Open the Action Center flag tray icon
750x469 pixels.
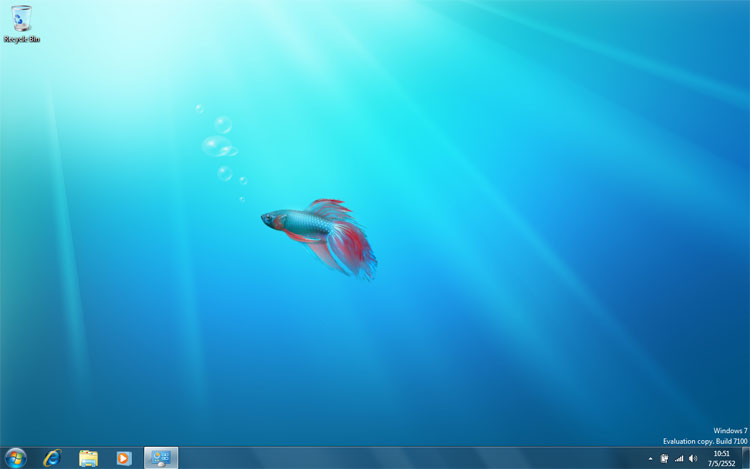[x=664, y=458]
